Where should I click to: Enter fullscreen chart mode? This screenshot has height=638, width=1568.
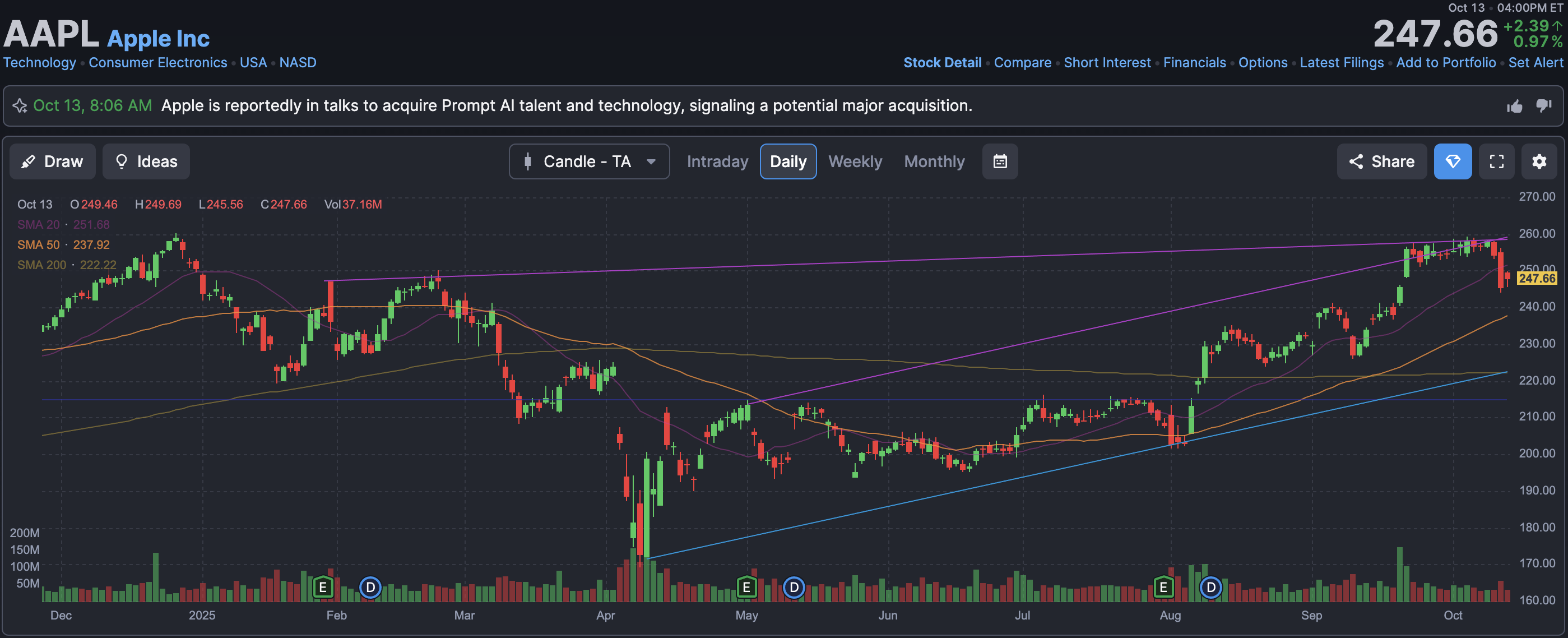pyautogui.click(x=1496, y=161)
